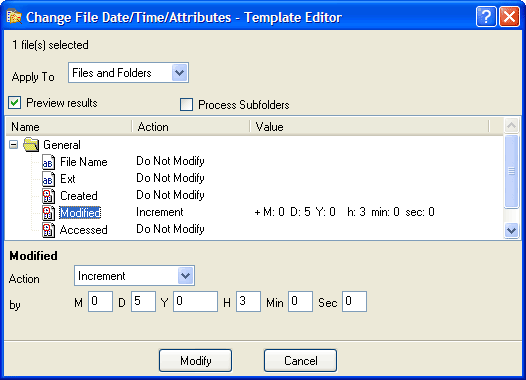The image size is (526, 380).
Task: Select the Modified tree item
Action: pos(80,213)
